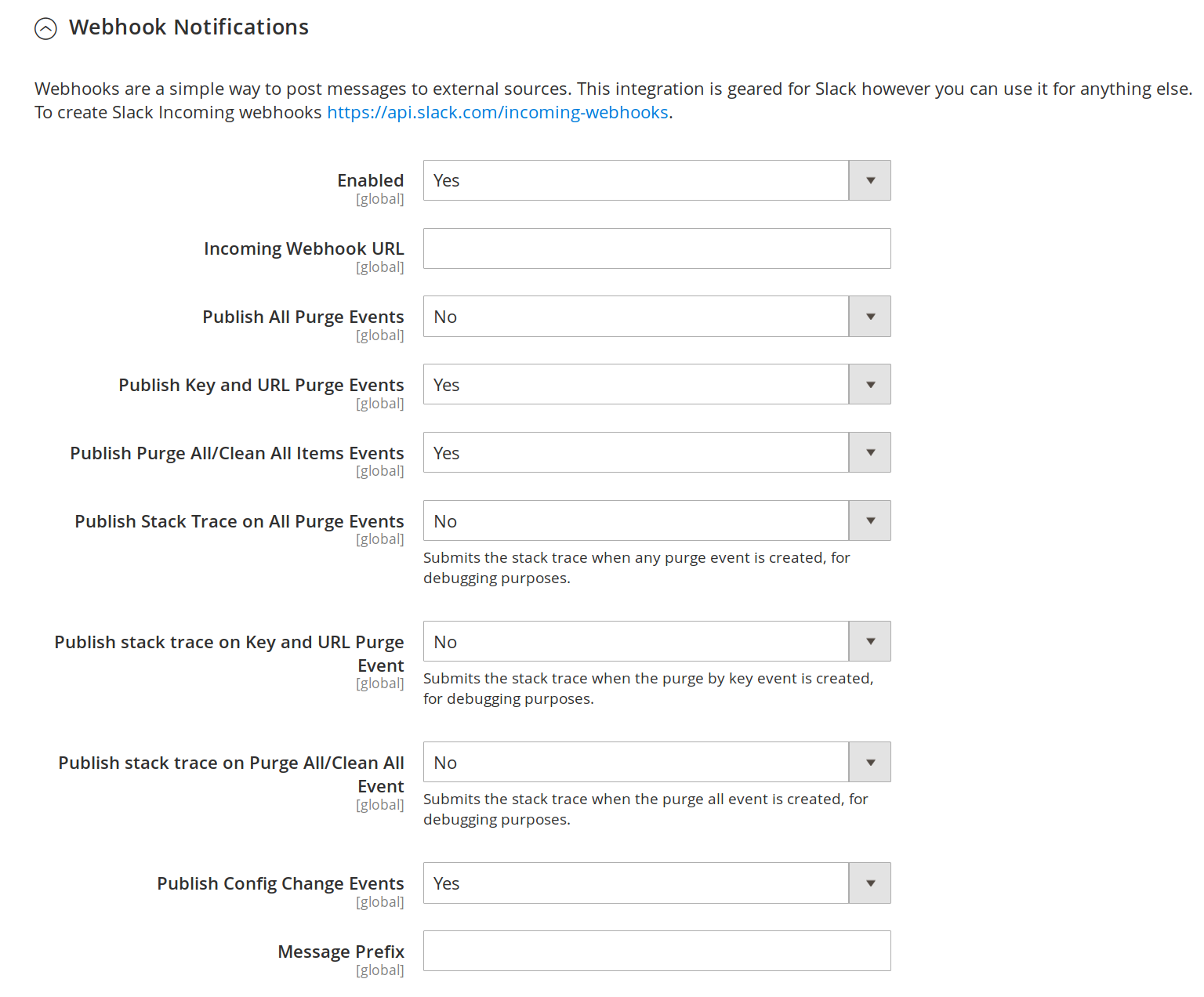The image size is (1204, 997).
Task: Click the Enabled dropdown arrow icon
Action: coord(869,179)
